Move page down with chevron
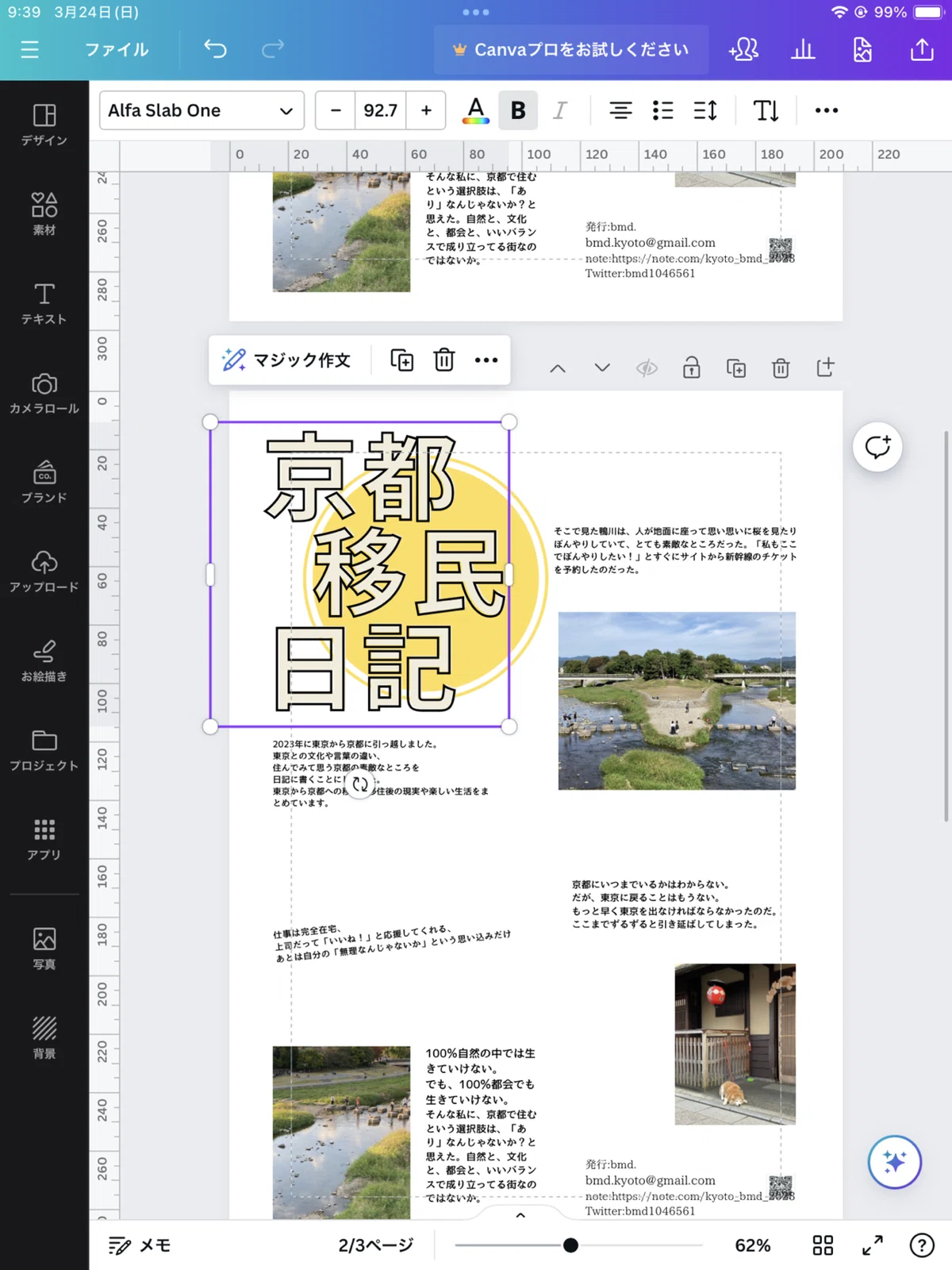The image size is (952, 1270). [x=602, y=368]
